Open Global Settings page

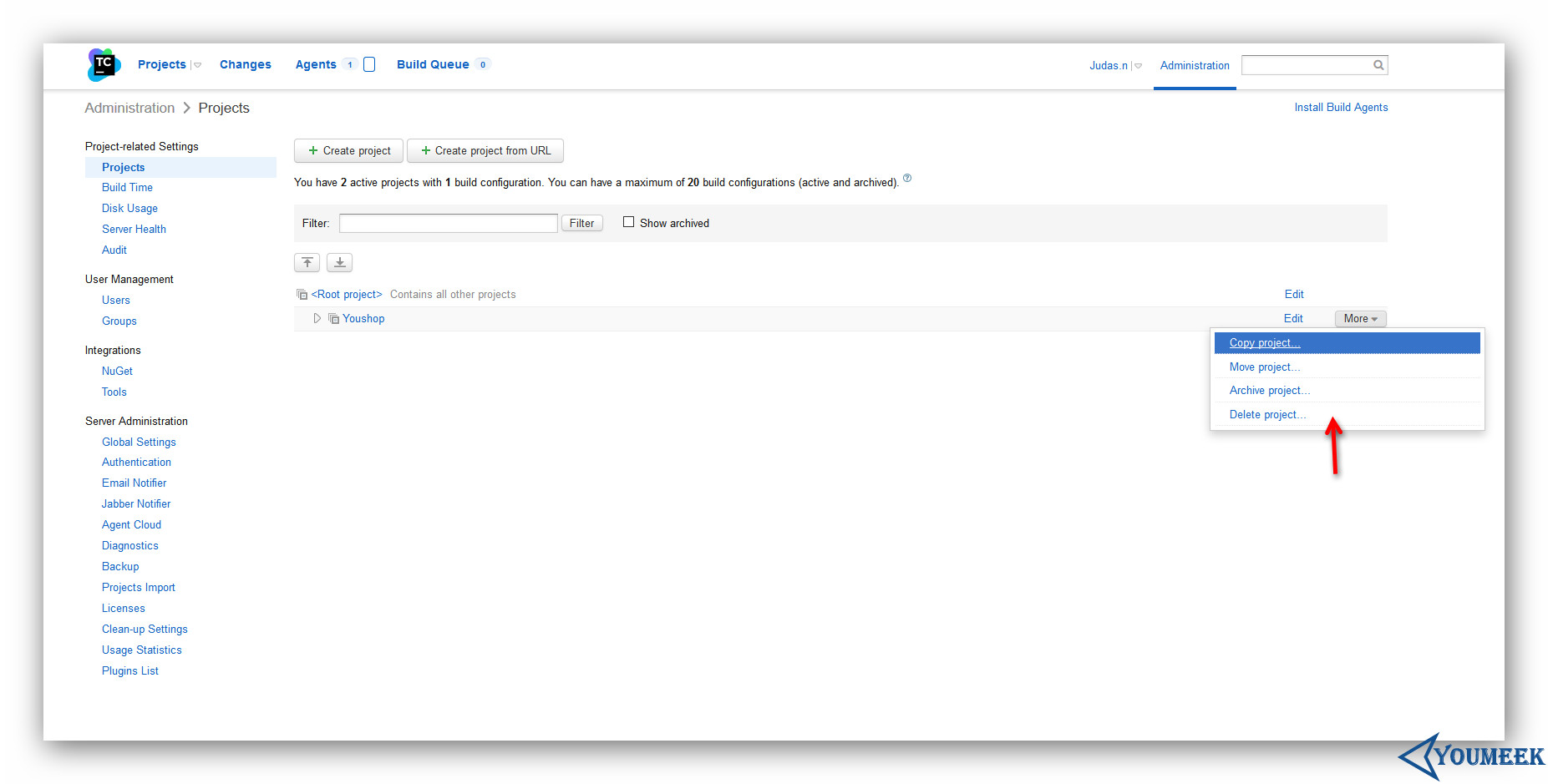(x=139, y=442)
